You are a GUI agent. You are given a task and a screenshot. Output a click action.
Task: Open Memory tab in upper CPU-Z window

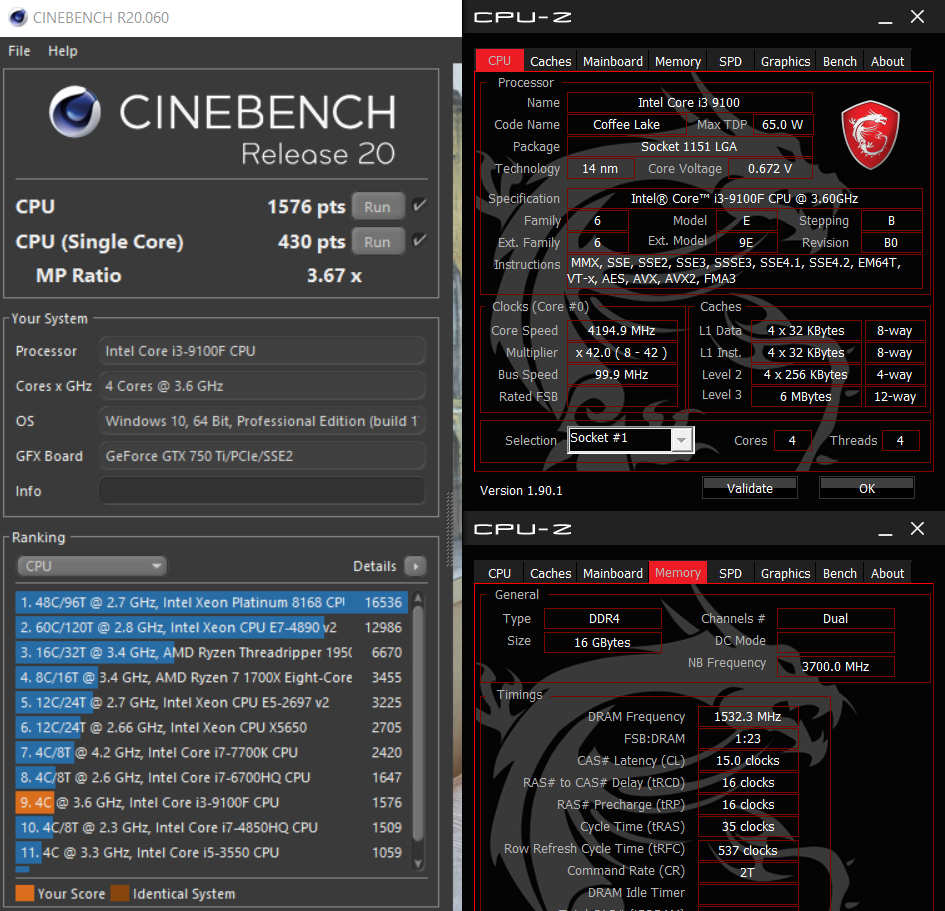coord(677,61)
